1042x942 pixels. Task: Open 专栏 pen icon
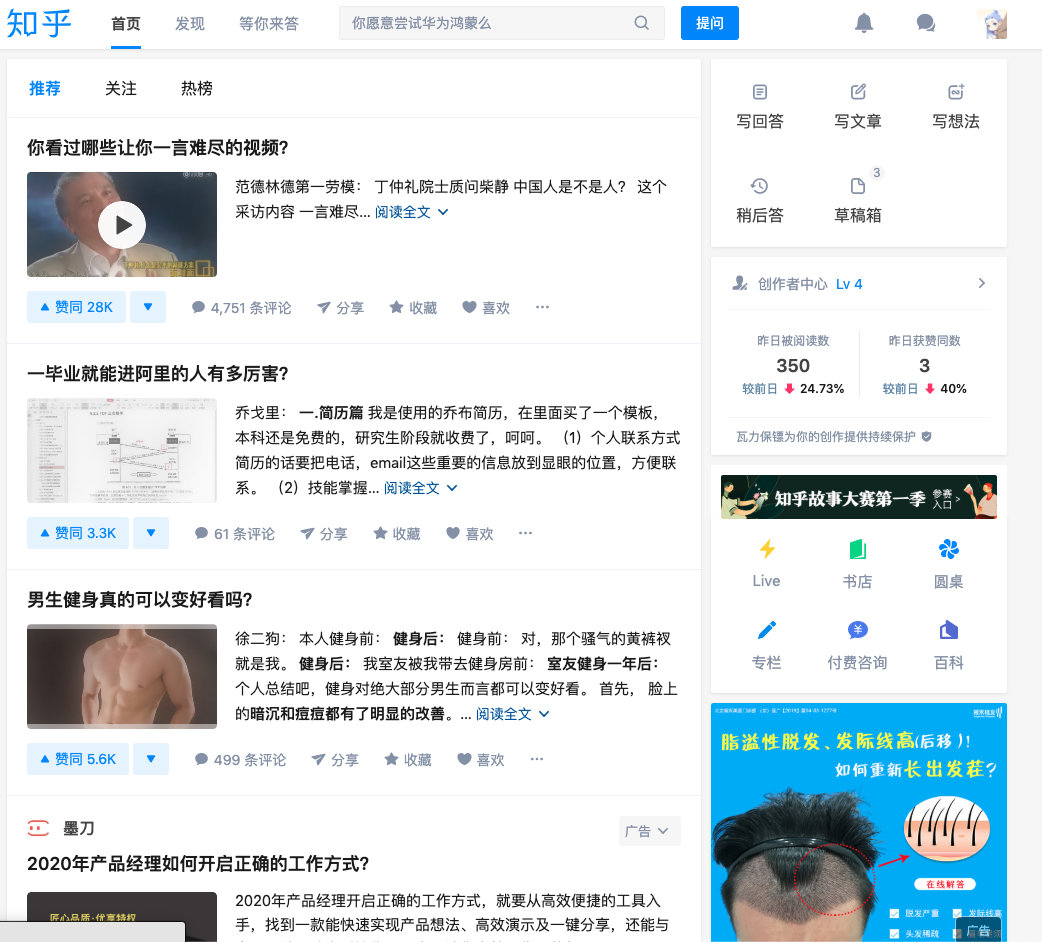[766, 630]
